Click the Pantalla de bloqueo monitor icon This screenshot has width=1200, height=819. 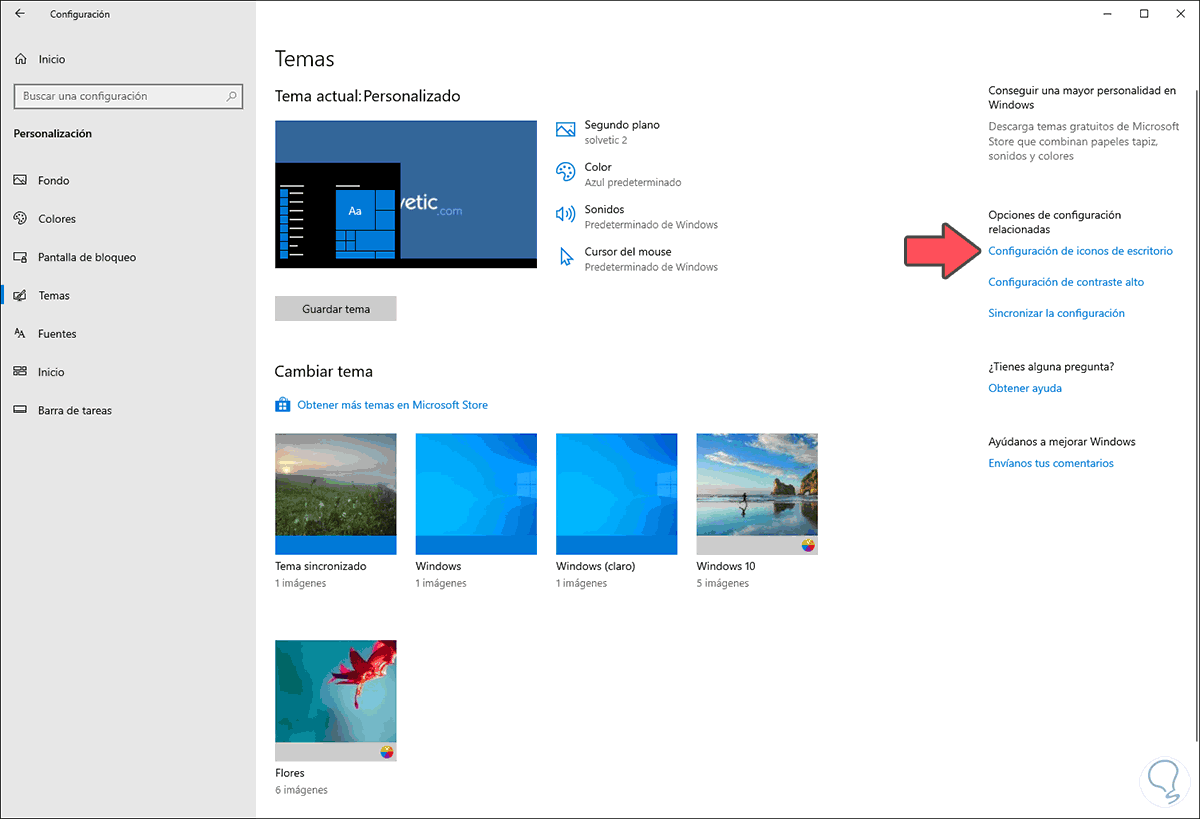click(20, 257)
